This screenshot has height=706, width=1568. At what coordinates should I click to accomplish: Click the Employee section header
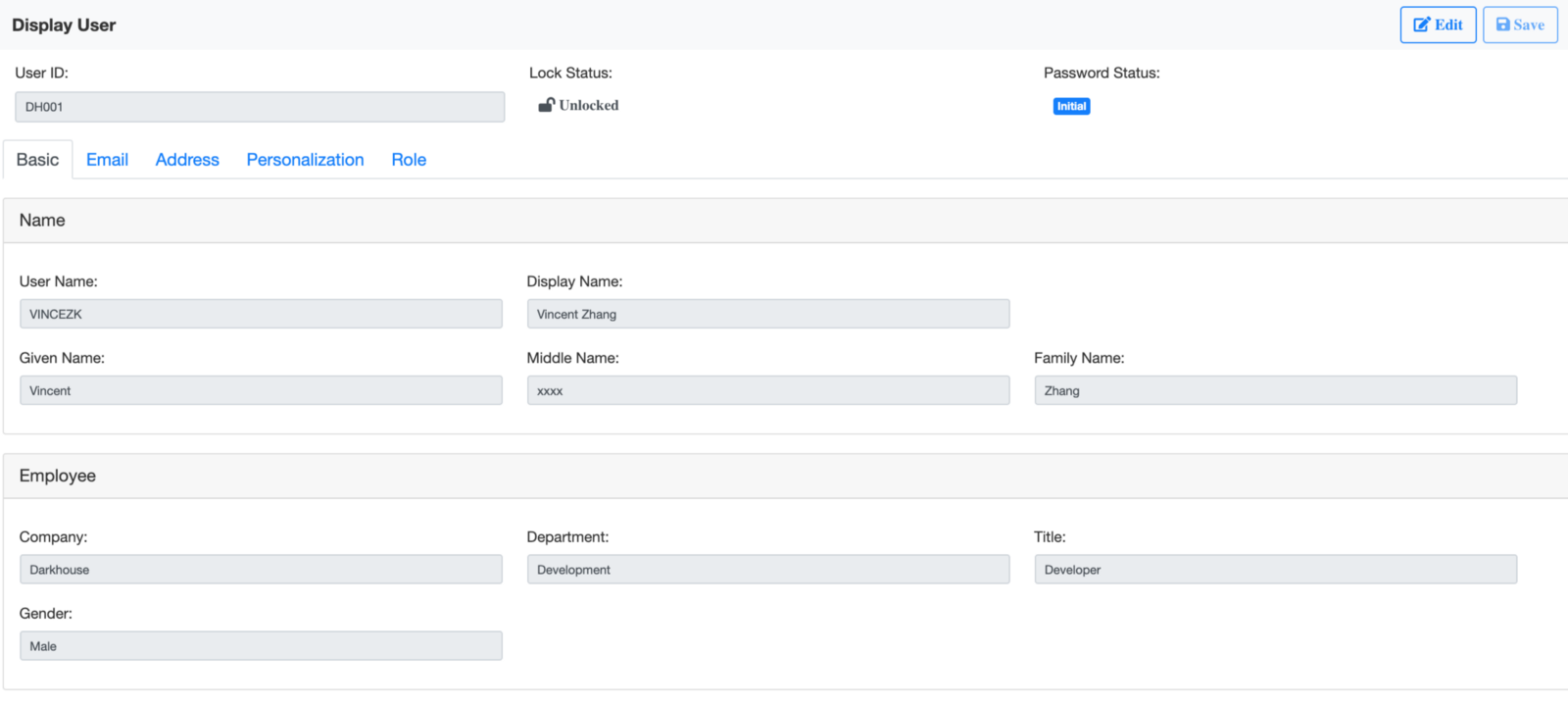58,476
